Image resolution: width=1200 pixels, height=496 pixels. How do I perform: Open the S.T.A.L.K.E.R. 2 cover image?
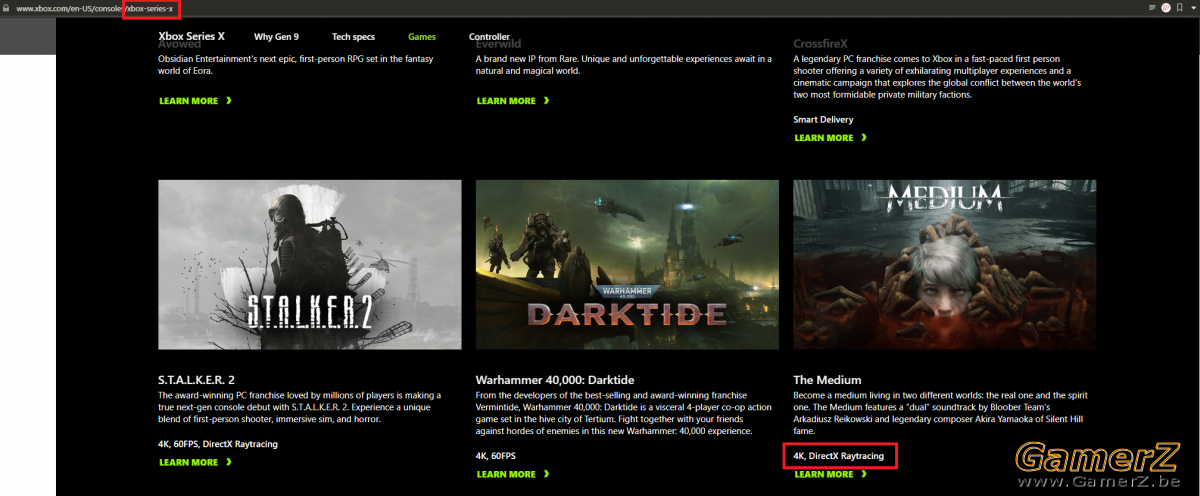click(x=310, y=265)
